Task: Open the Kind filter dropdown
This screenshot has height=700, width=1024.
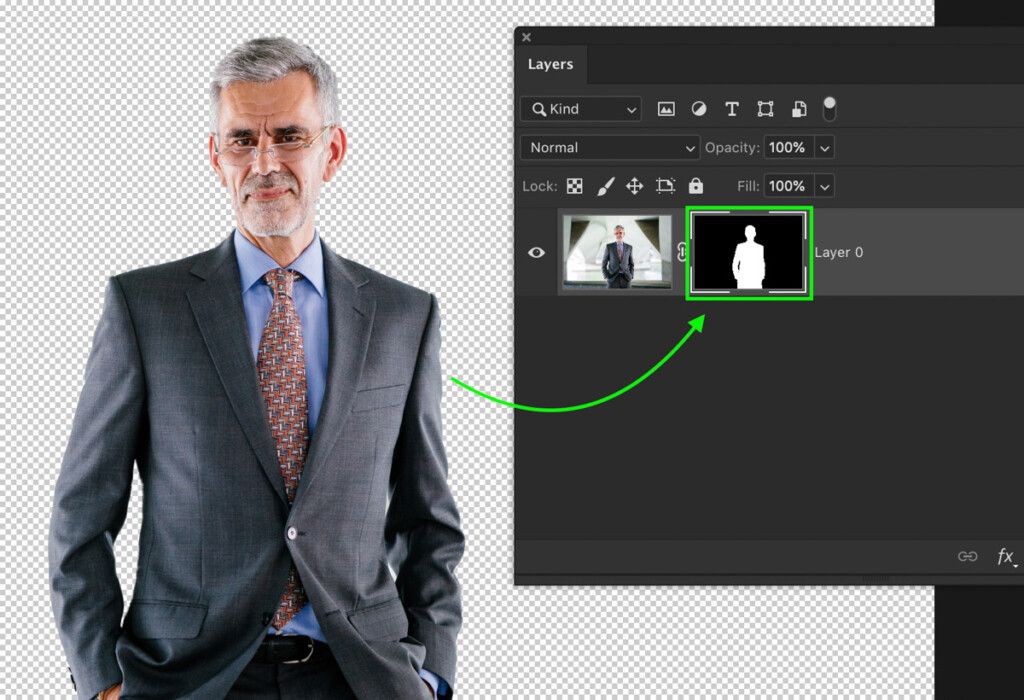Action: tap(581, 109)
